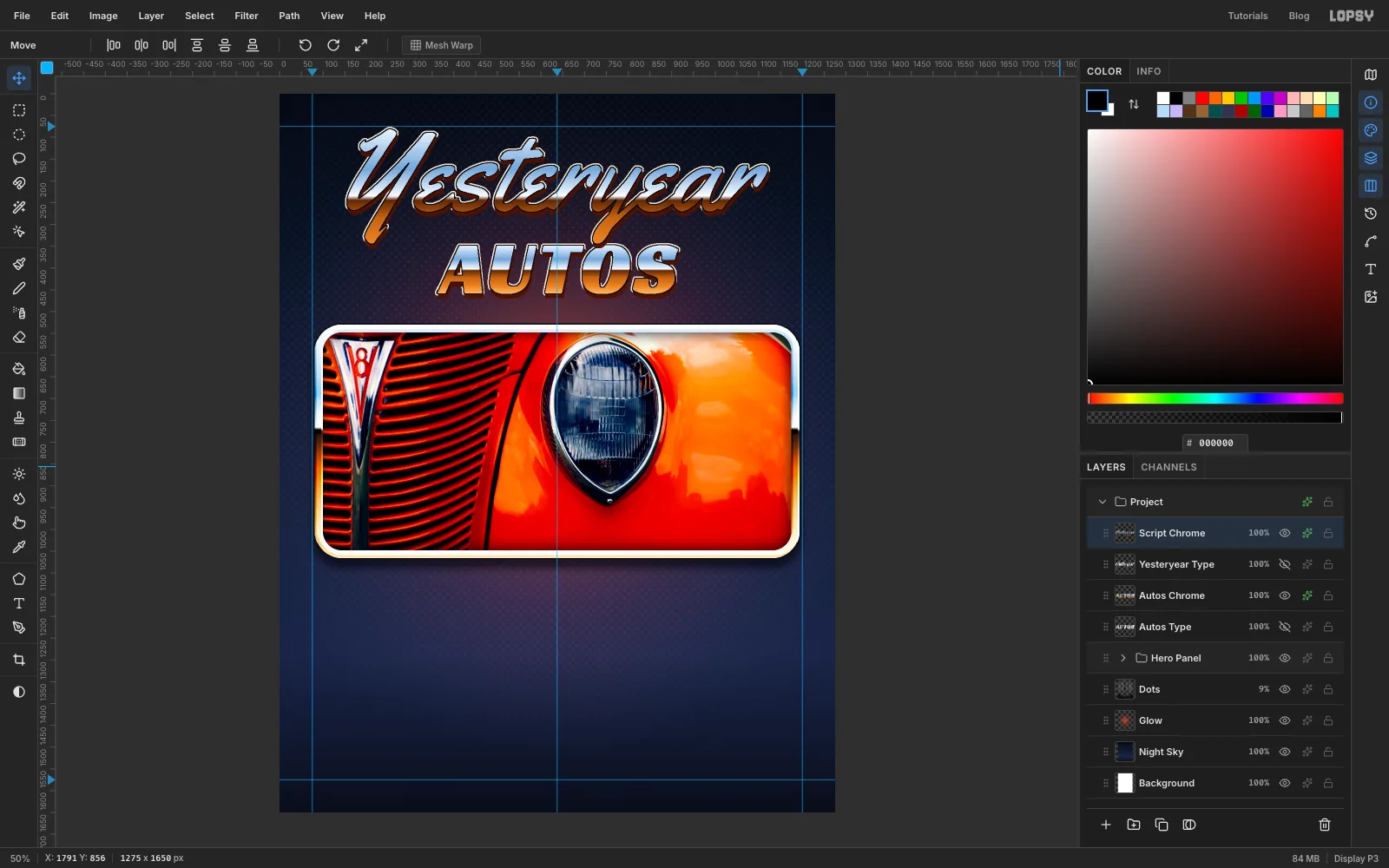Select the Crop tool
This screenshot has height=868, width=1389.
19,660
